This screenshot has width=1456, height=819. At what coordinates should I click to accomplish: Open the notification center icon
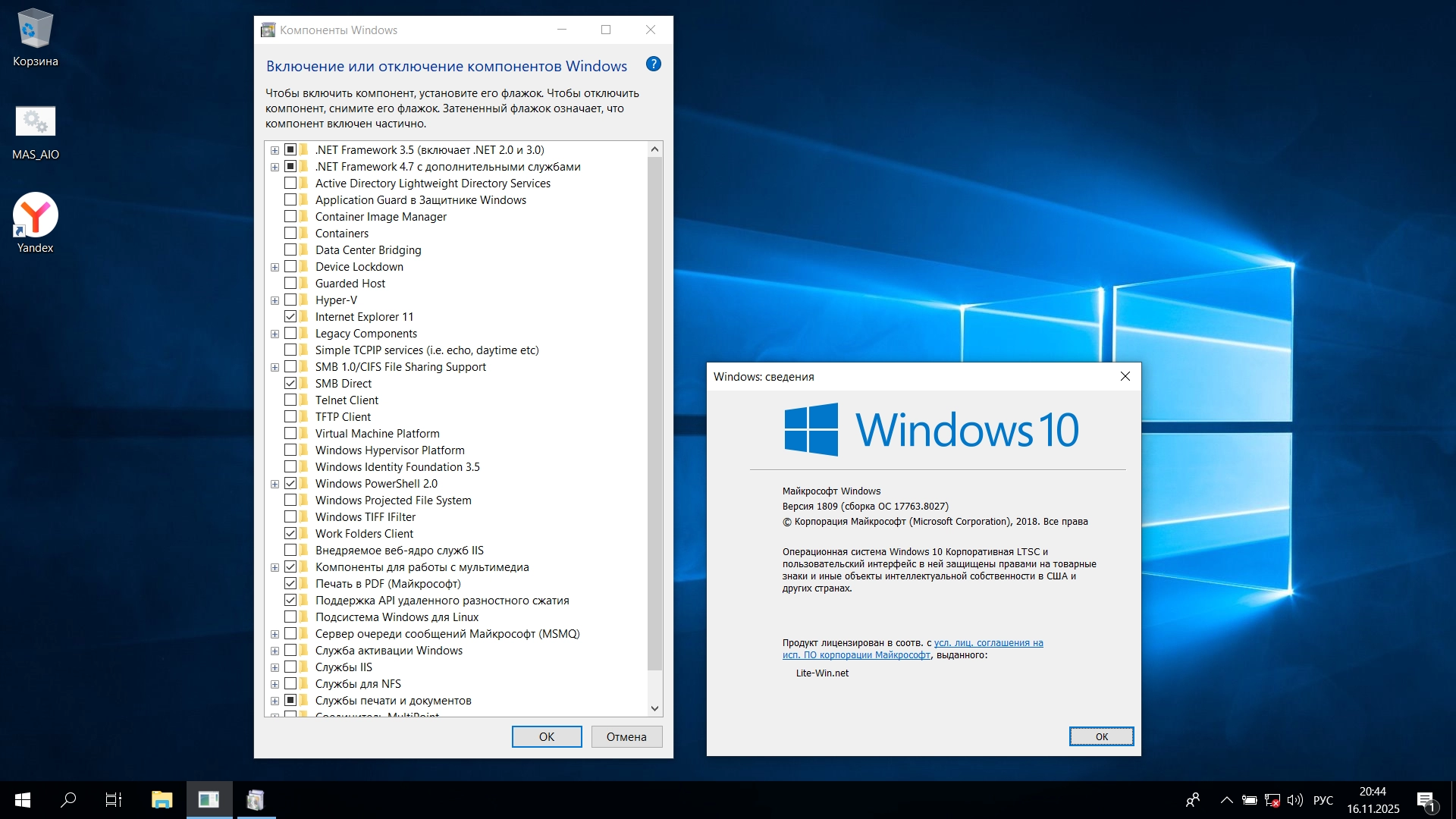pos(1426,800)
